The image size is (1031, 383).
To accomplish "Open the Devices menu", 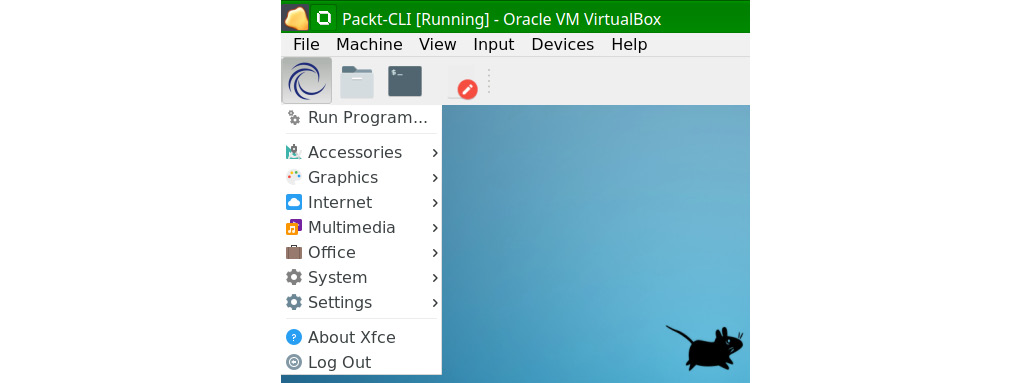I will 563,44.
